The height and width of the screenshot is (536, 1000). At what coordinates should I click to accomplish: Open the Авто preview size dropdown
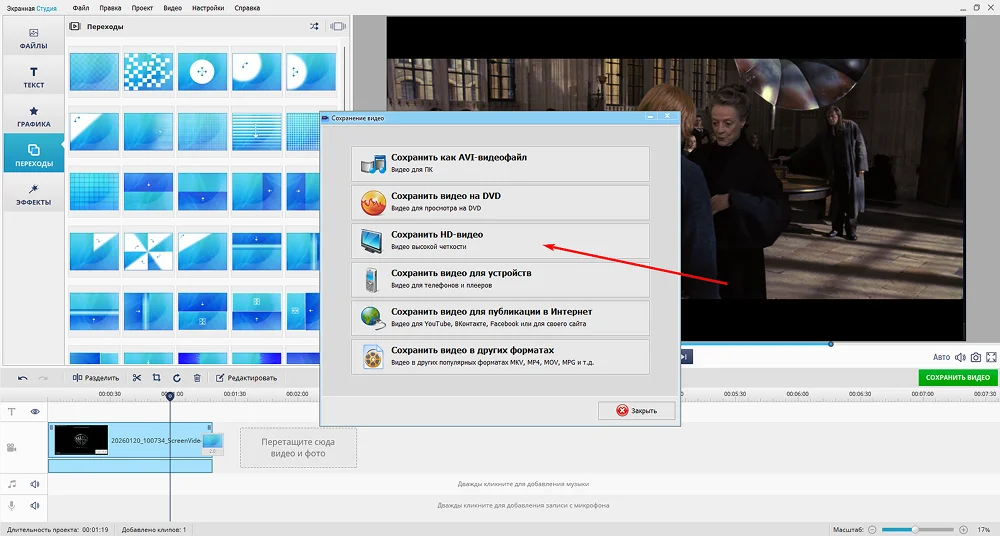pos(941,357)
